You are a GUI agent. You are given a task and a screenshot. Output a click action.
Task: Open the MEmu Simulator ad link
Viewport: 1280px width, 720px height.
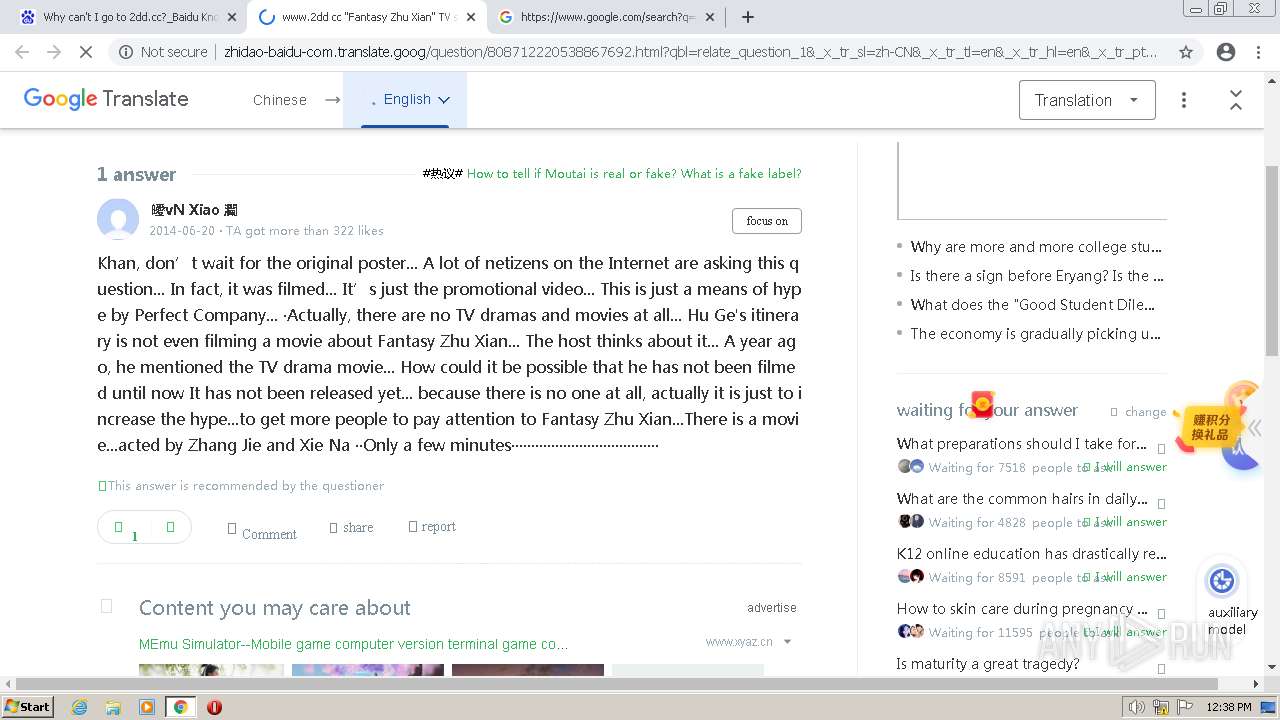click(x=353, y=644)
